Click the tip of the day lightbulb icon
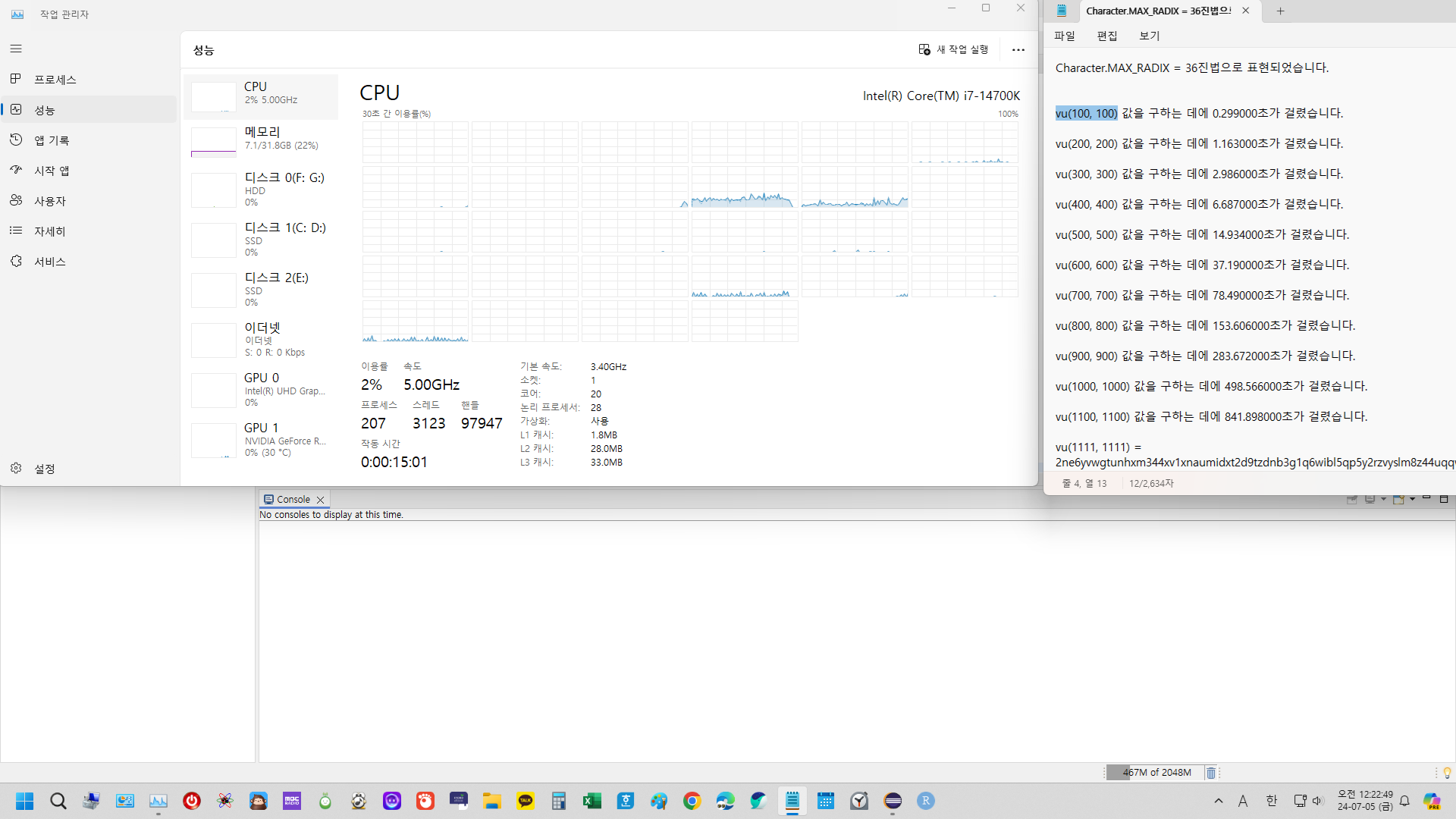 [x=1447, y=773]
